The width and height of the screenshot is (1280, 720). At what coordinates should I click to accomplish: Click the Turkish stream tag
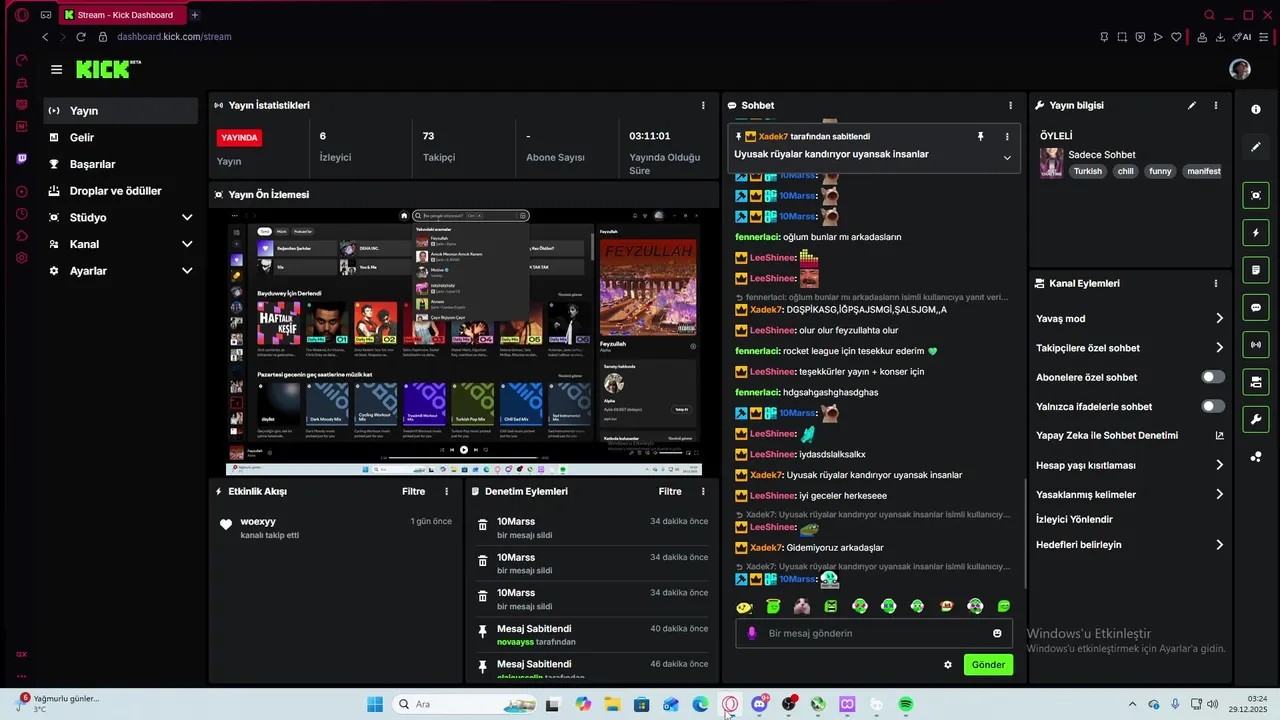point(1087,171)
